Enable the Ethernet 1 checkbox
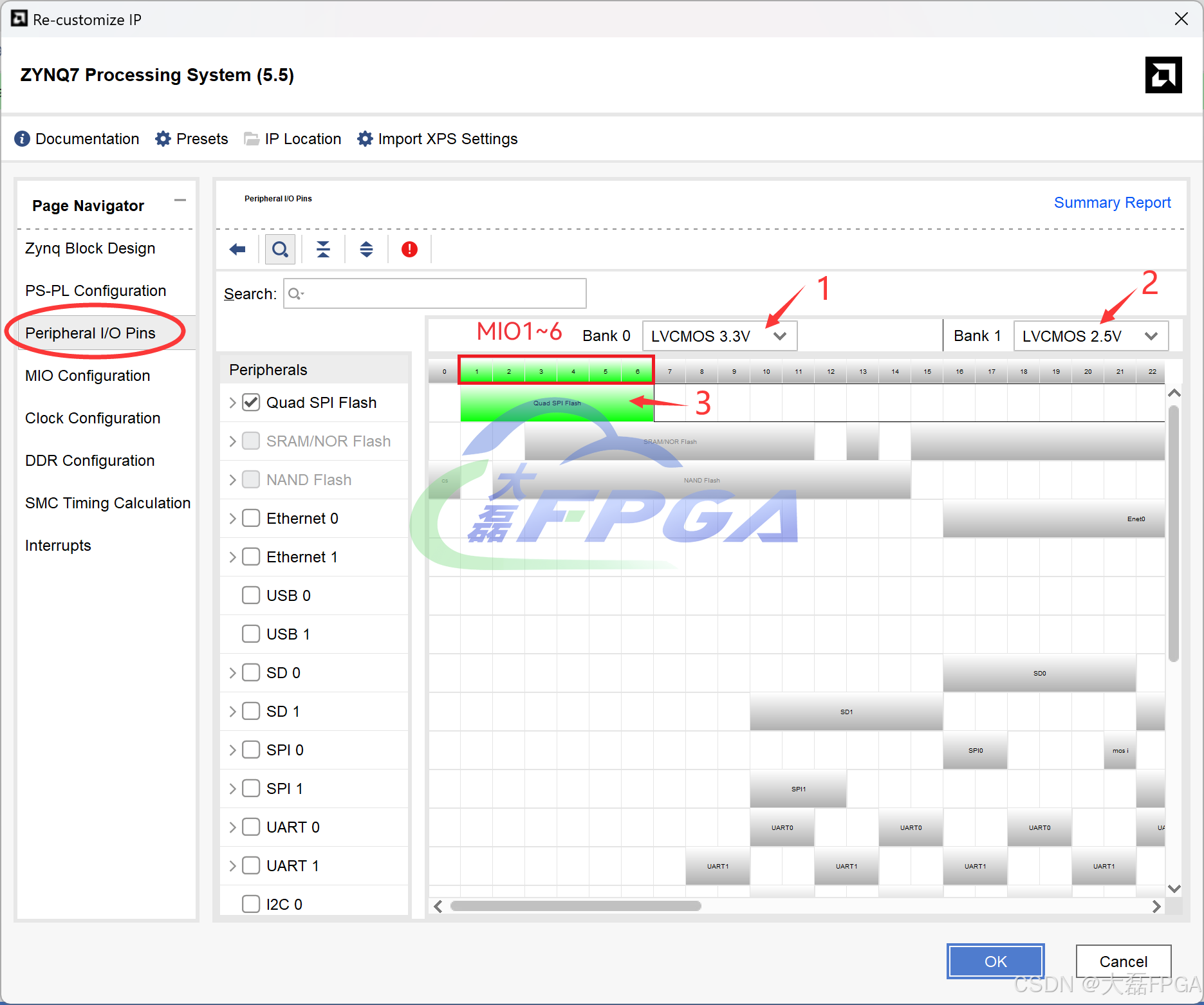Image resolution: width=1204 pixels, height=1005 pixels. 251,557
